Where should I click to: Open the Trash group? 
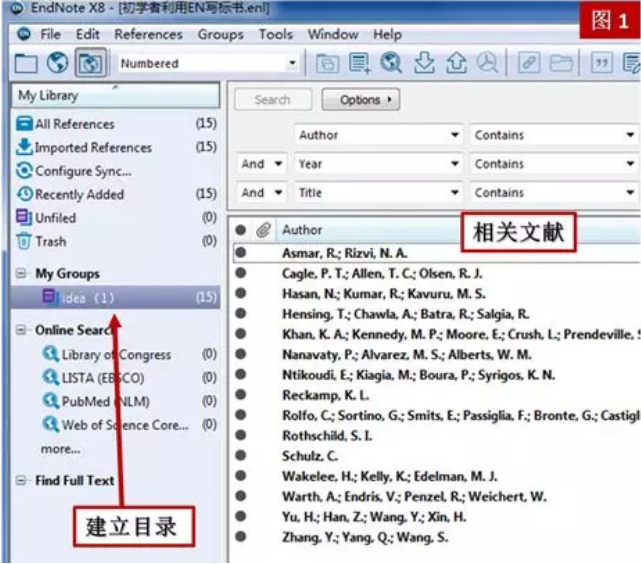point(116,241)
